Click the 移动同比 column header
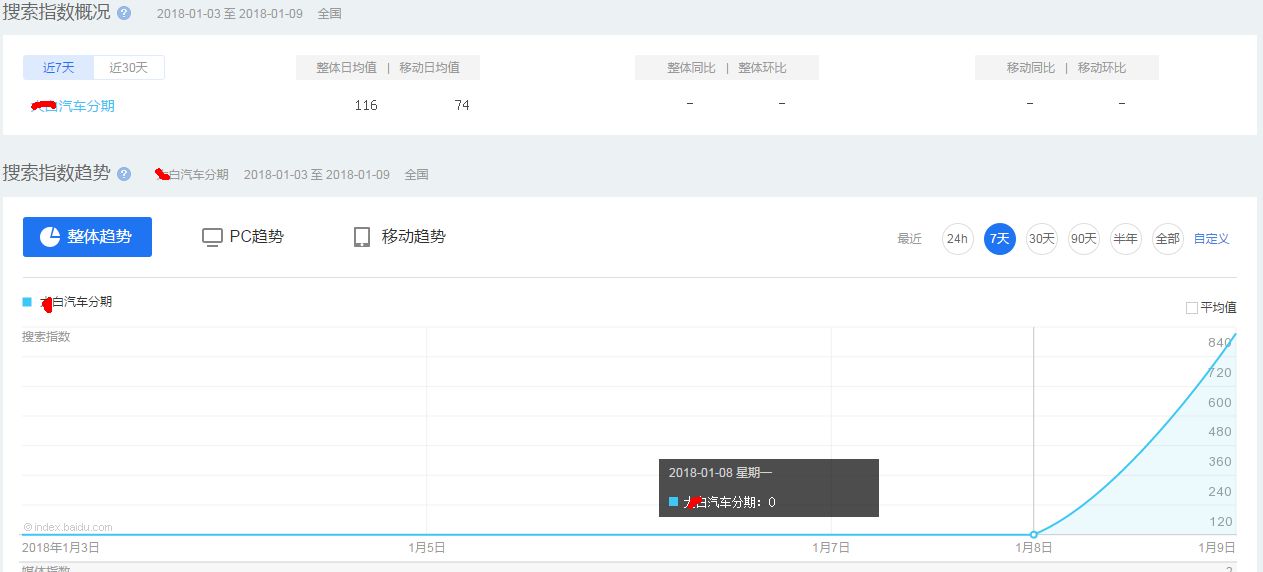This screenshot has width=1263, height=572. [x=1030, y=68]
